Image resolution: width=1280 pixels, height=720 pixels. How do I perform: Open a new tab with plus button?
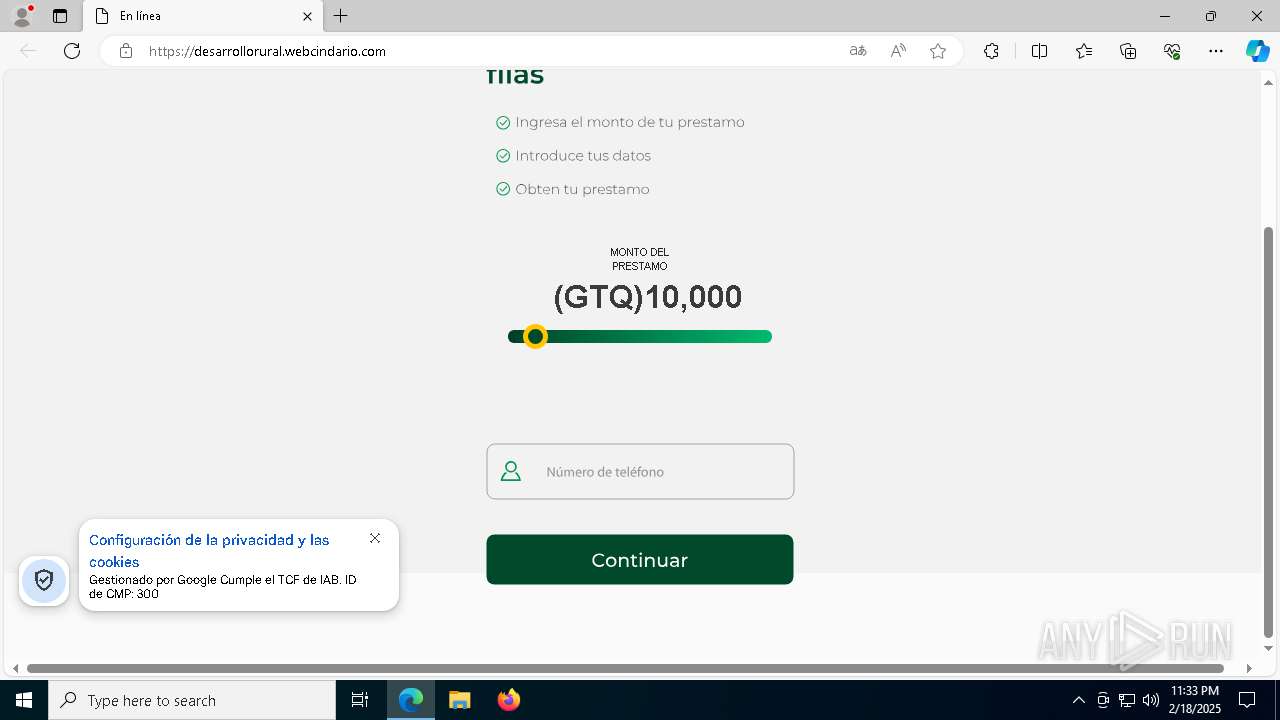(x=341, y=16)
